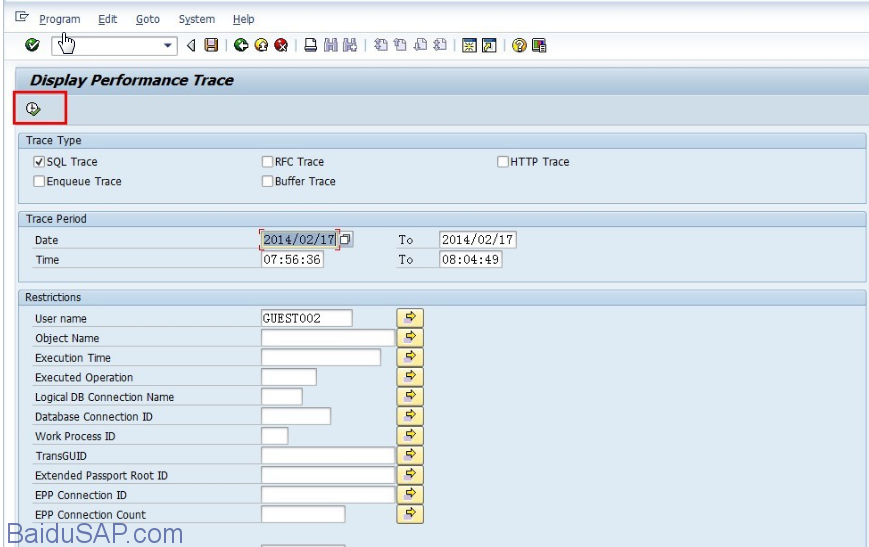Click the Customize Local Layout icon
The image size is (869, 547).
coord(540,45)
